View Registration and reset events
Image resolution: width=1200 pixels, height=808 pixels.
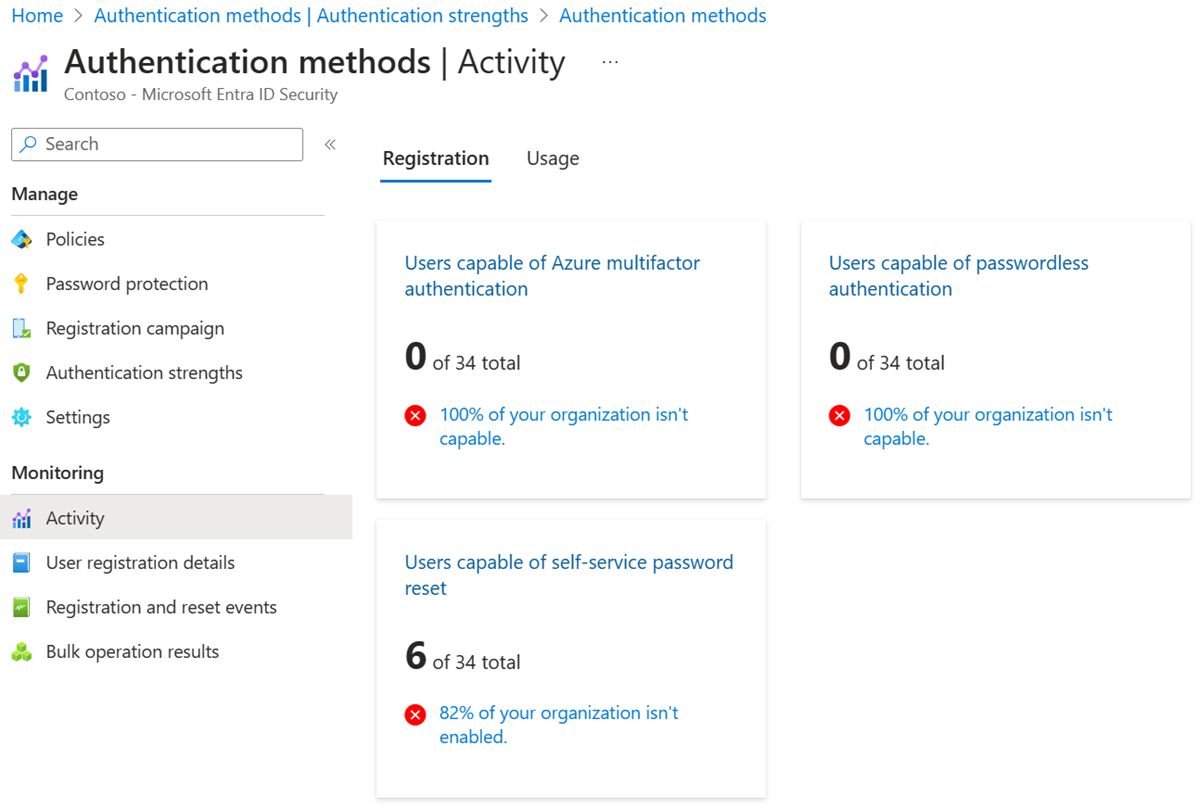pyautogui.click(x=161, y=607)
